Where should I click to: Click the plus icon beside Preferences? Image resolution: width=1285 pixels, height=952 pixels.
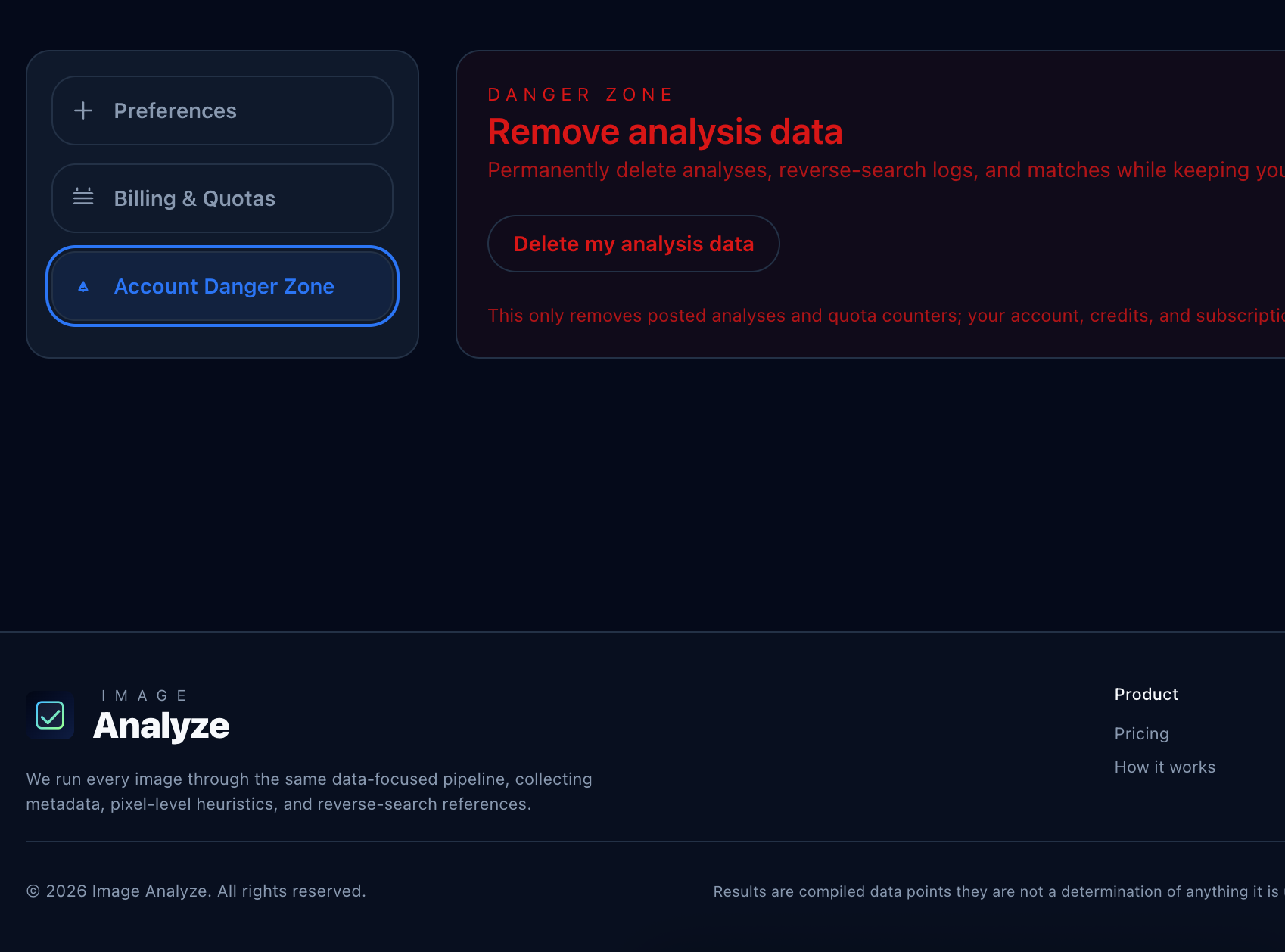point(83,110)
